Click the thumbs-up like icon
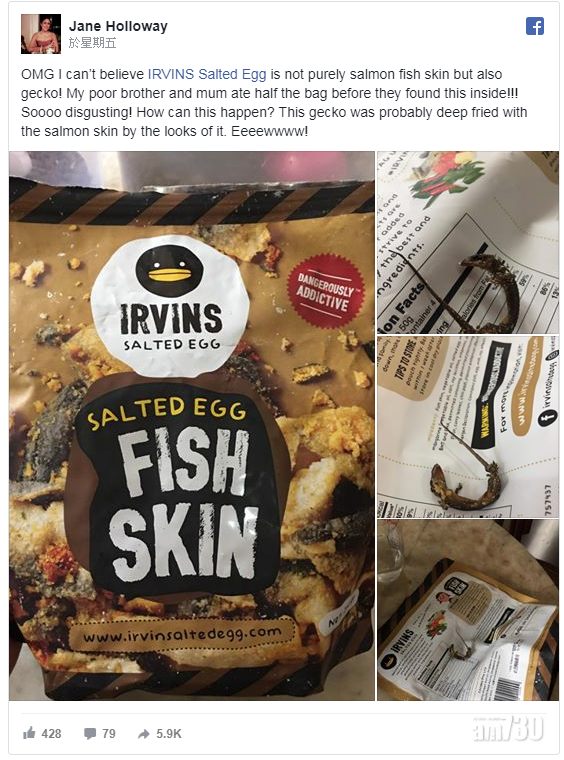 coord(29,733)
